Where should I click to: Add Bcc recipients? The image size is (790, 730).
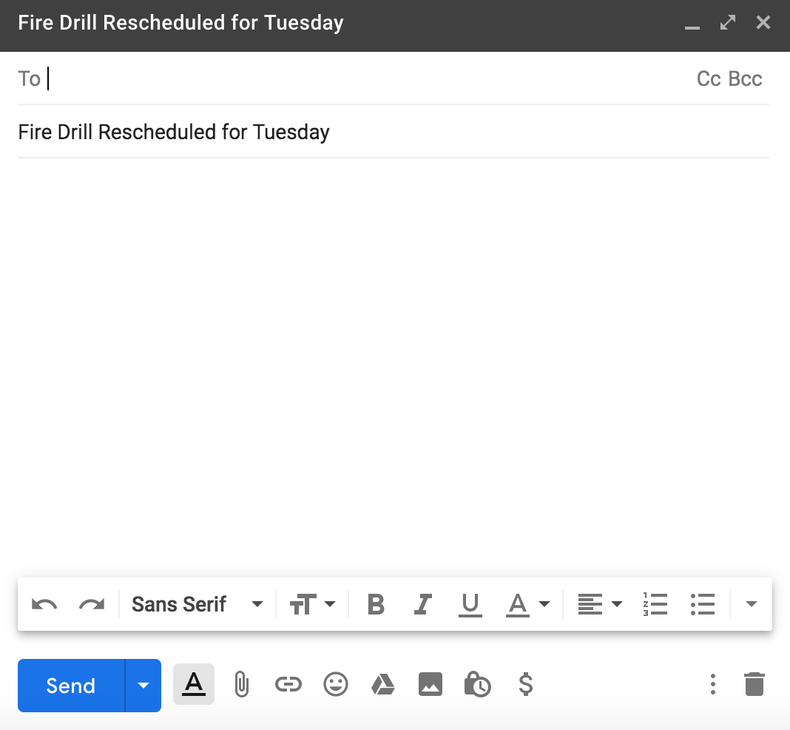[x=745, y=79]
